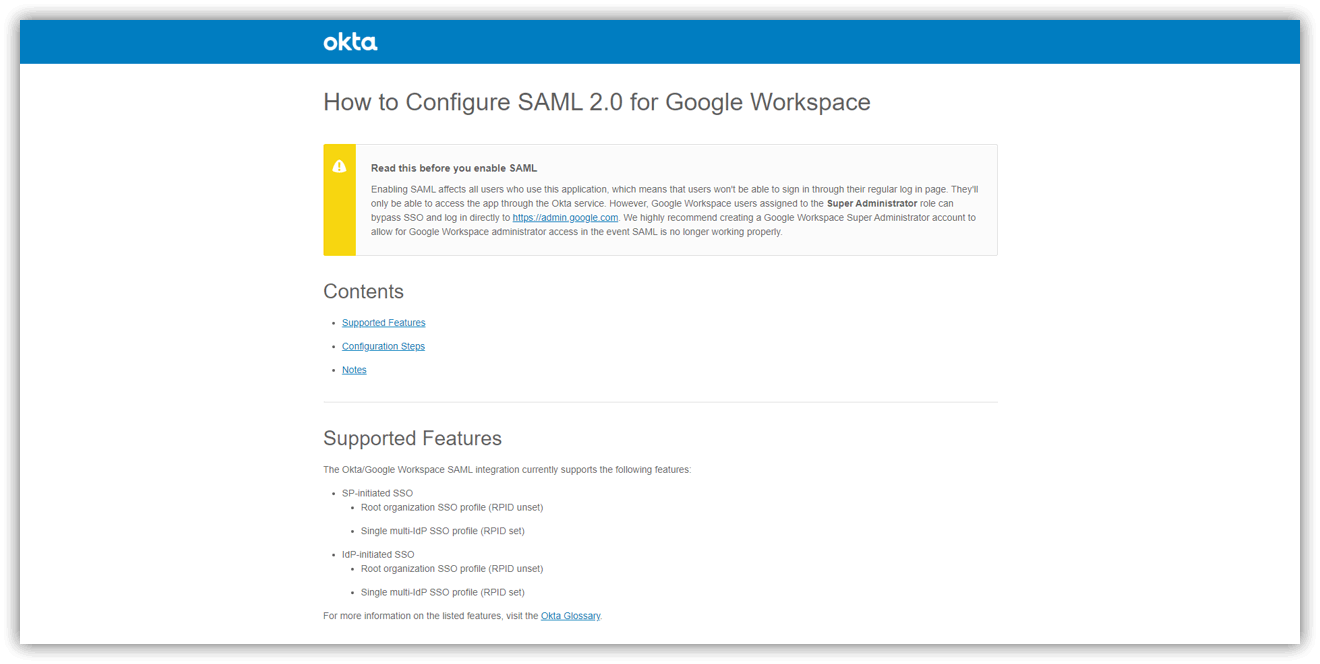Click the page title 'How to Configure SAML 2.0'
This screenshot has width=1320, height=664.
[x=596, y=102]
